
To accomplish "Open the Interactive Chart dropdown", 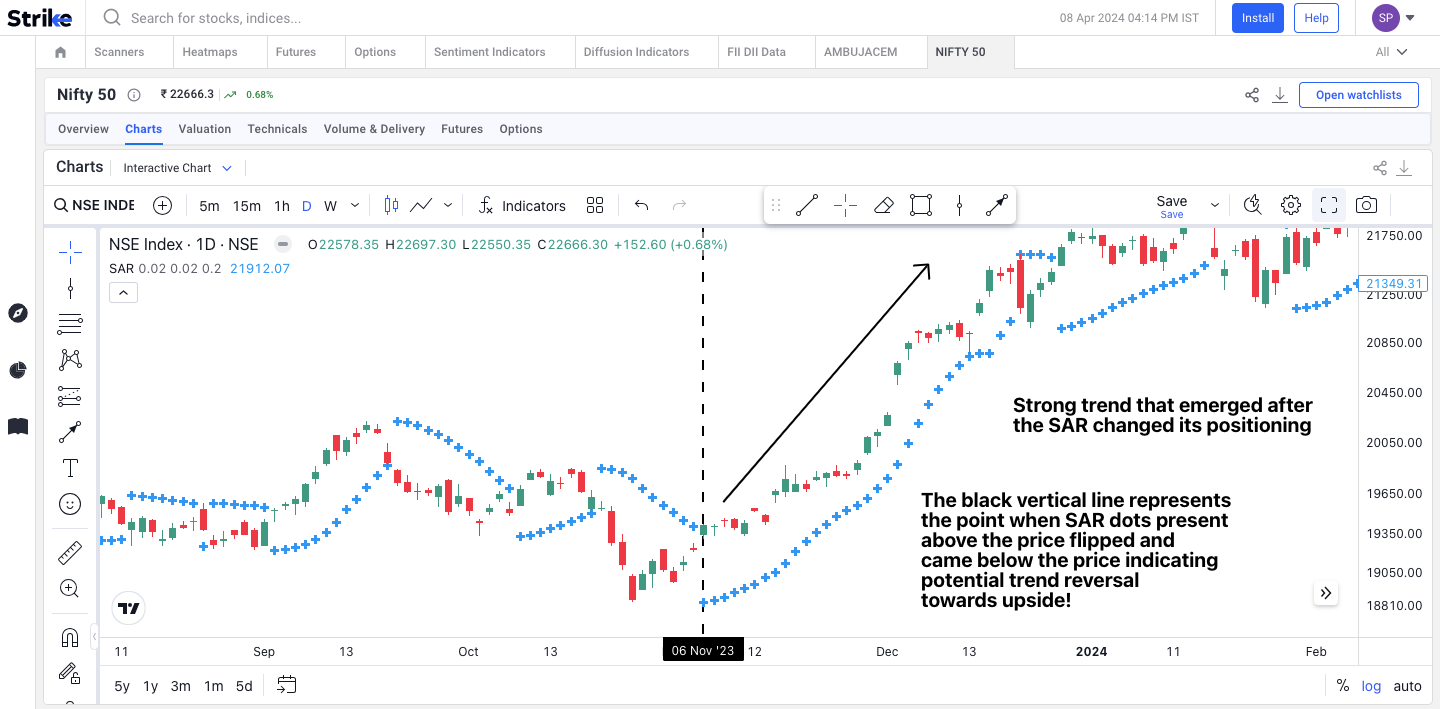I will (x=177, y=168).
